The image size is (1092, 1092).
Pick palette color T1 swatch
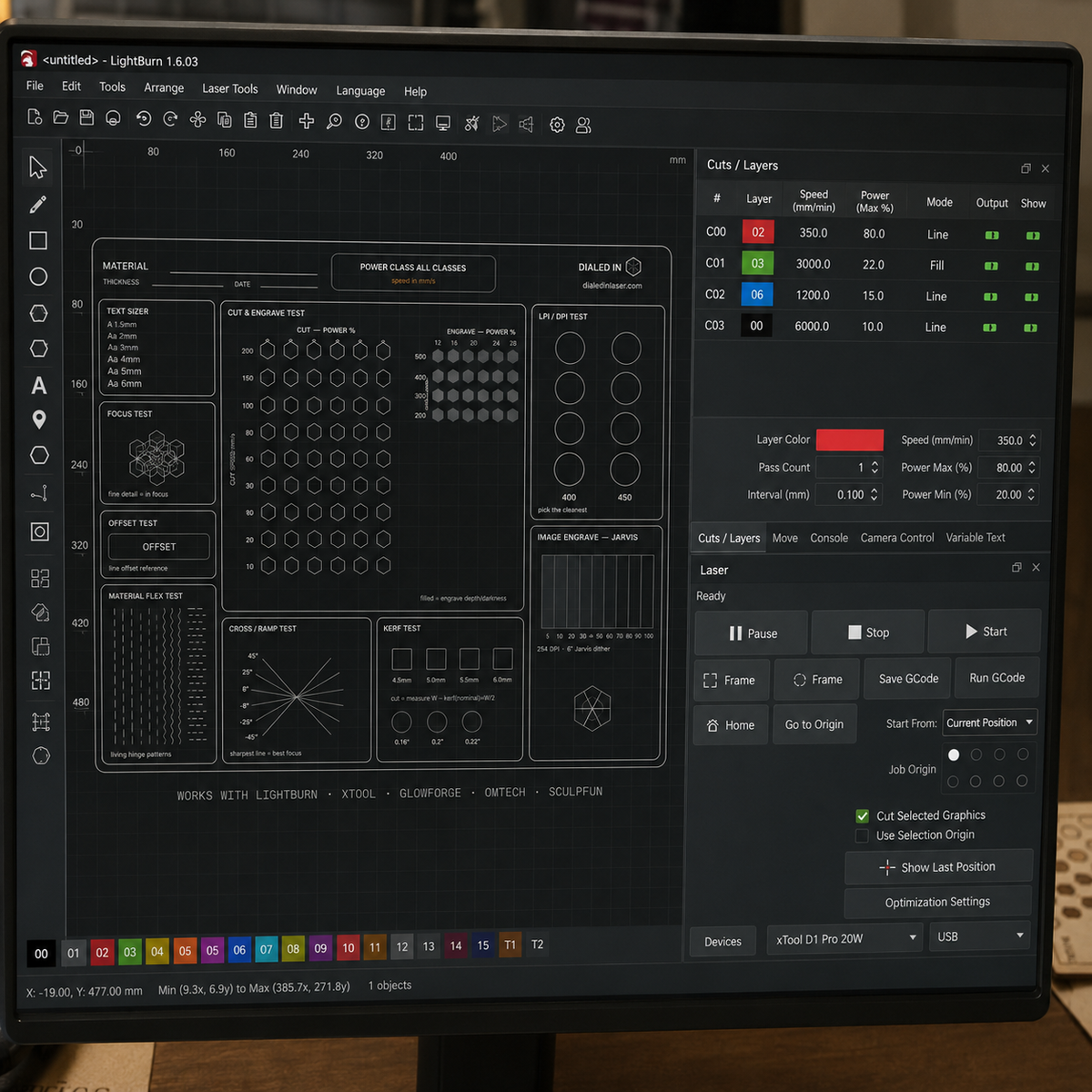[x=510, y=945]
